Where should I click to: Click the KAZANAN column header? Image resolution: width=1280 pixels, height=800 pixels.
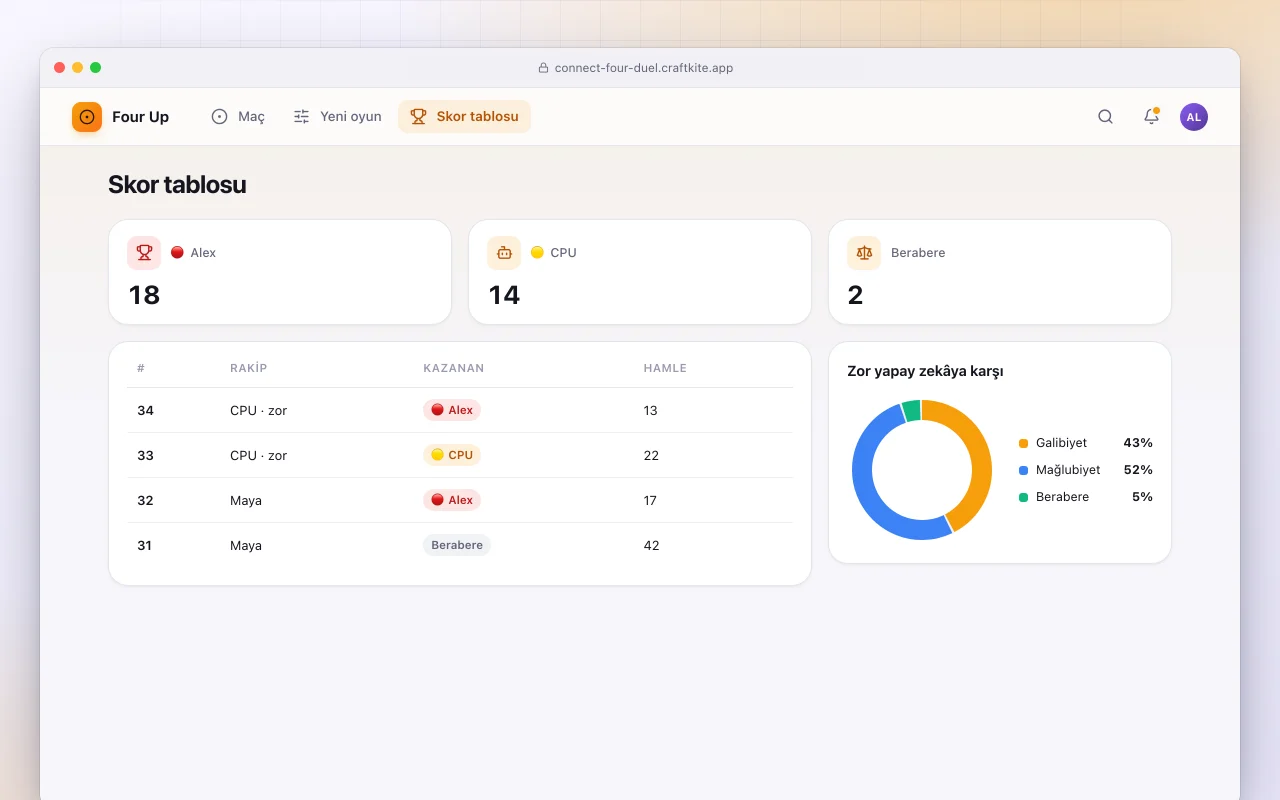tap(454, 368)
